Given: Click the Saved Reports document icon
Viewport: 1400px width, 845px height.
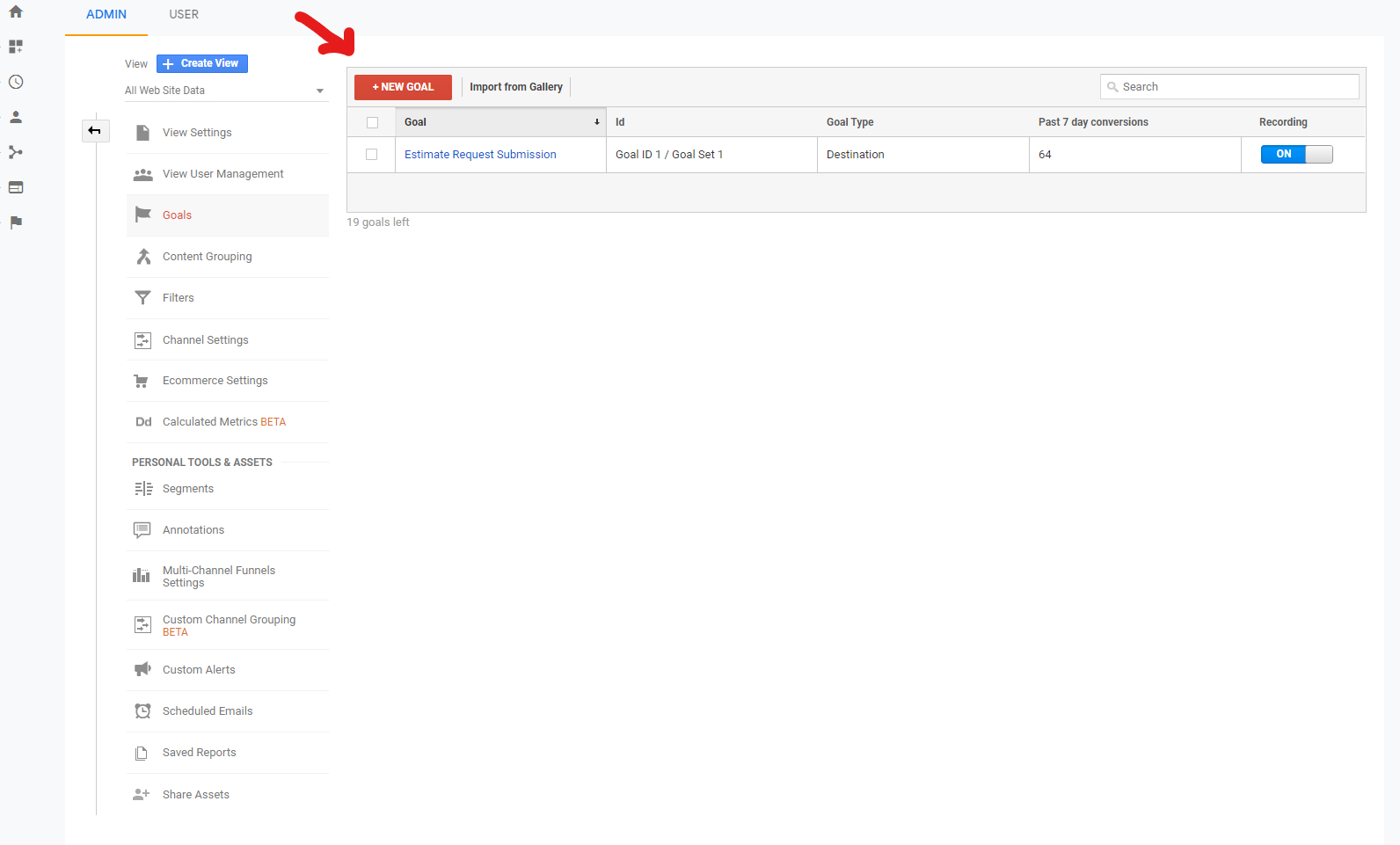Looking at the screenshot, I should [x=142, y=754].
